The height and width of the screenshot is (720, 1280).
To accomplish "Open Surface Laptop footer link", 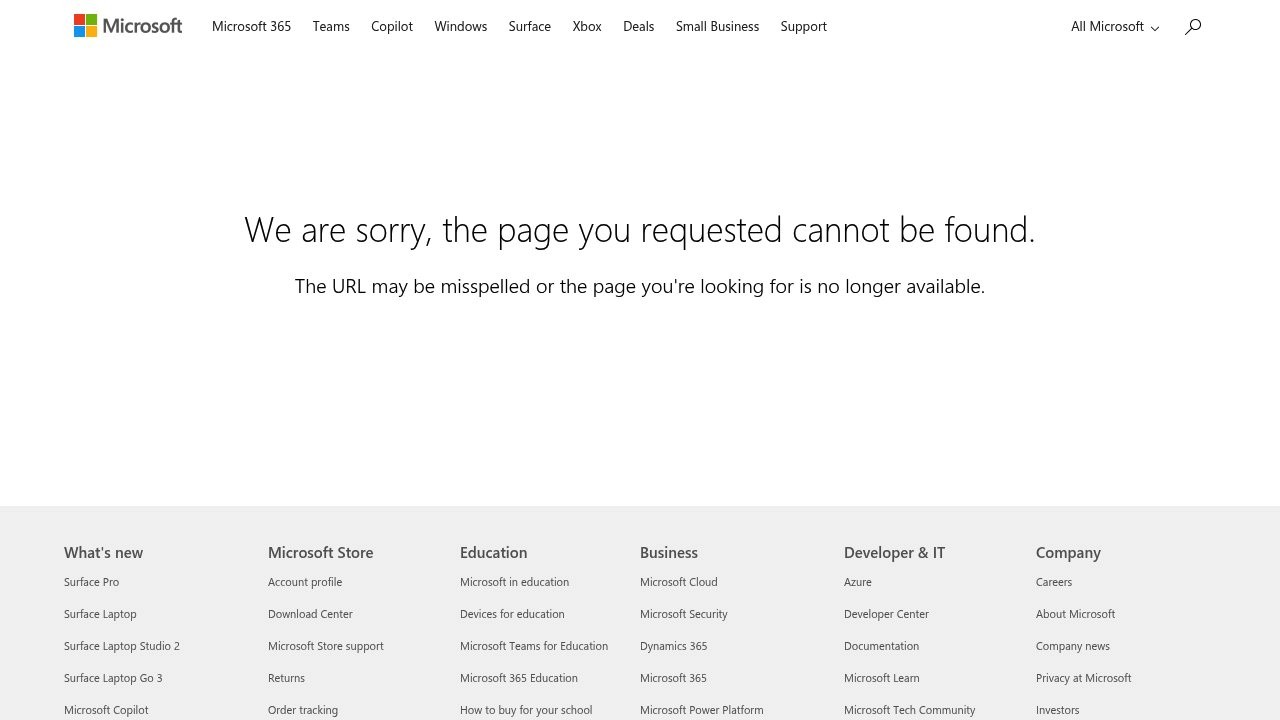I will point(100,614).
